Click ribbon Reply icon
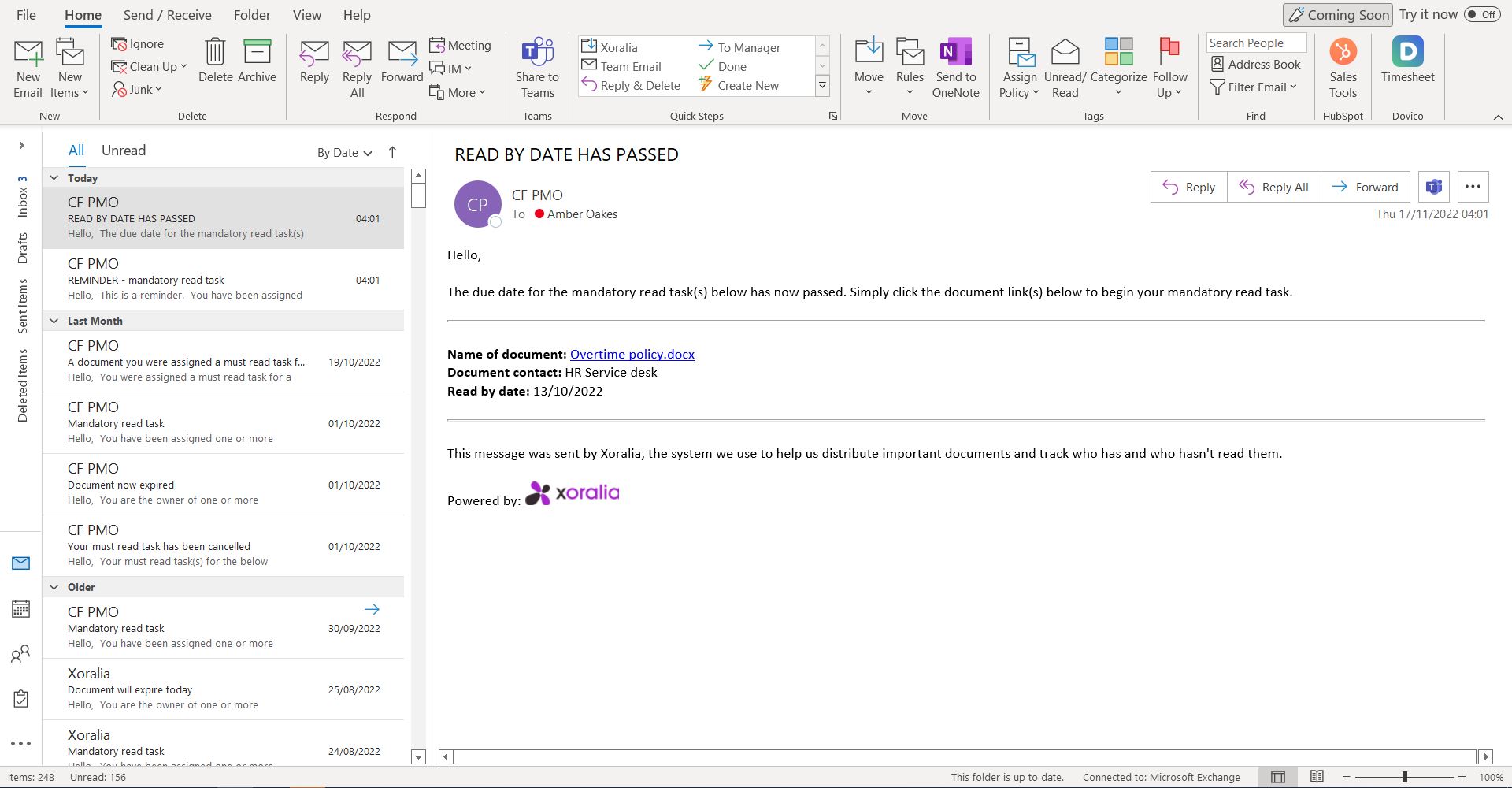The height and width of the screenshot is (788, 1512). 314,61
